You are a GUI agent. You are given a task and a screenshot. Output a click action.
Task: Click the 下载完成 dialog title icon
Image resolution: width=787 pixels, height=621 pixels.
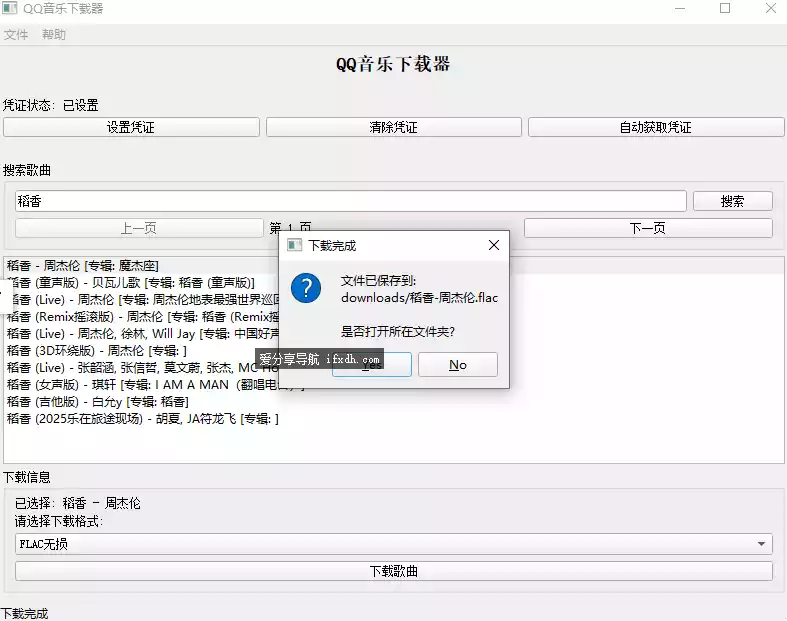(x=295, y=245)
